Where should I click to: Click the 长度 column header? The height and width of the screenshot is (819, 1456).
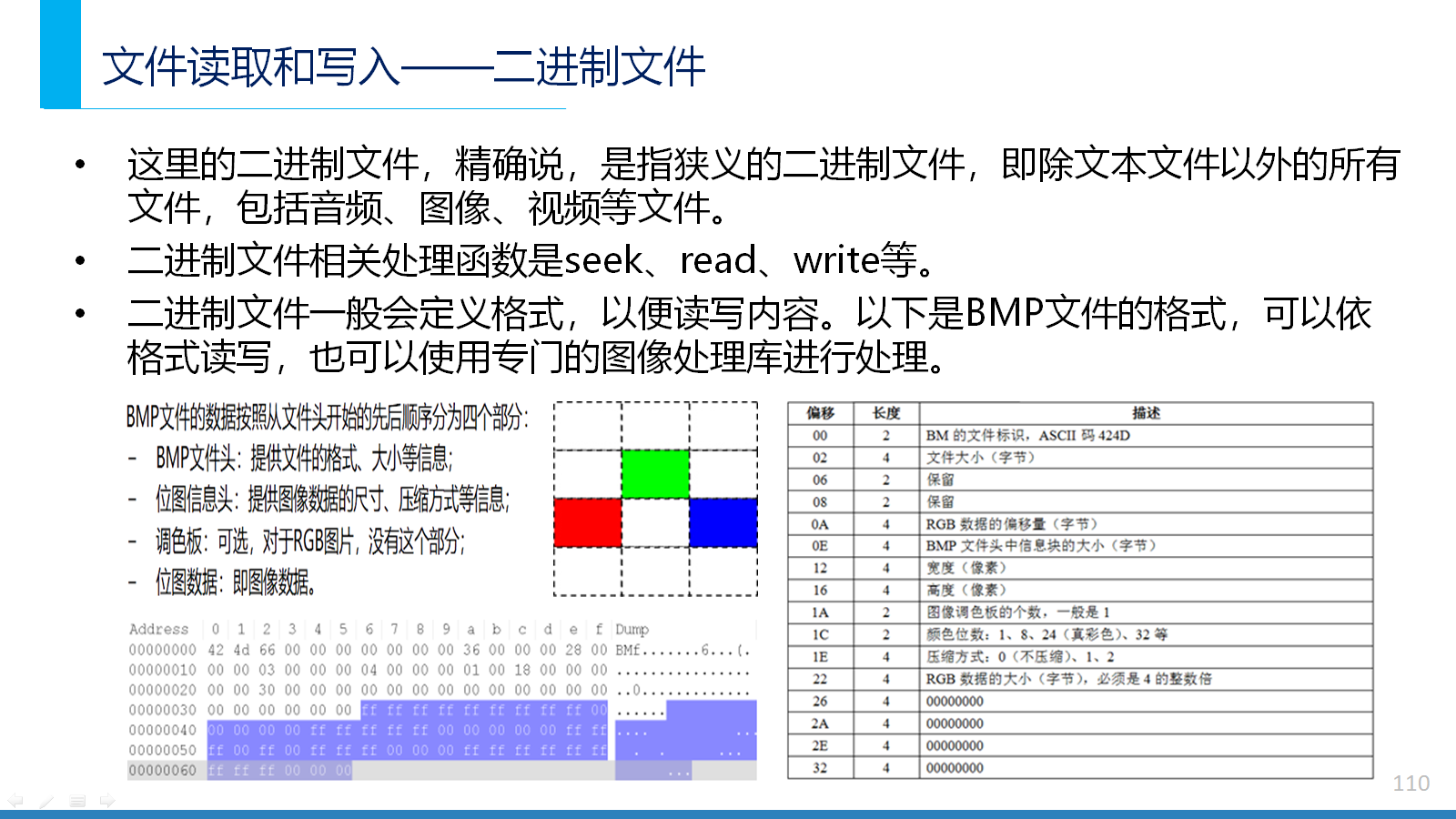(886, 413)
